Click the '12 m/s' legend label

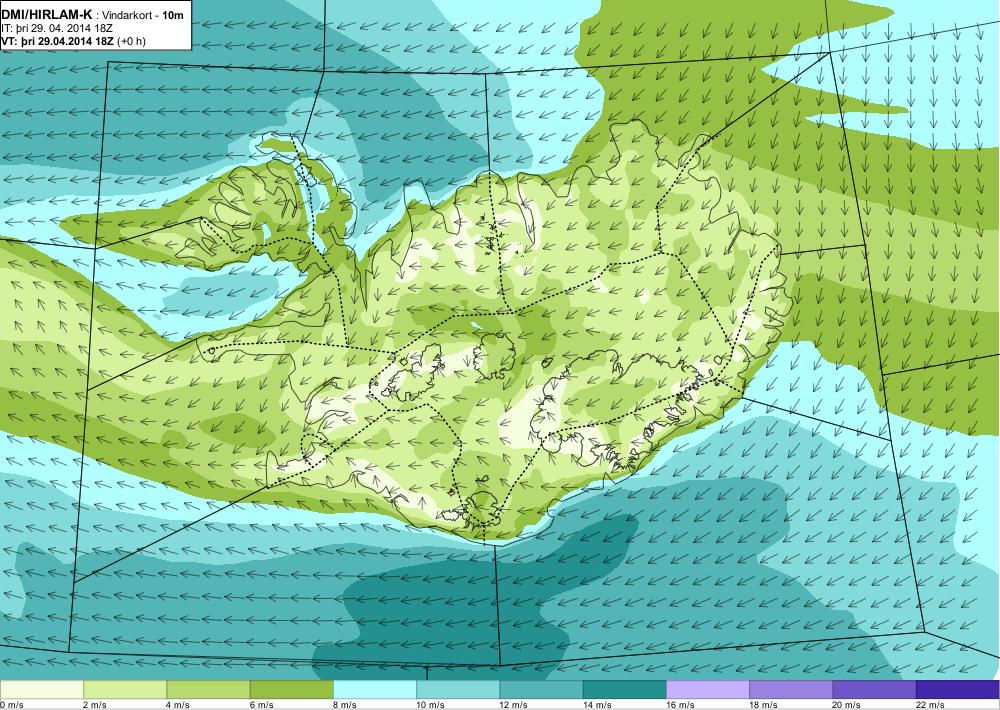click(x=514, y=705)
